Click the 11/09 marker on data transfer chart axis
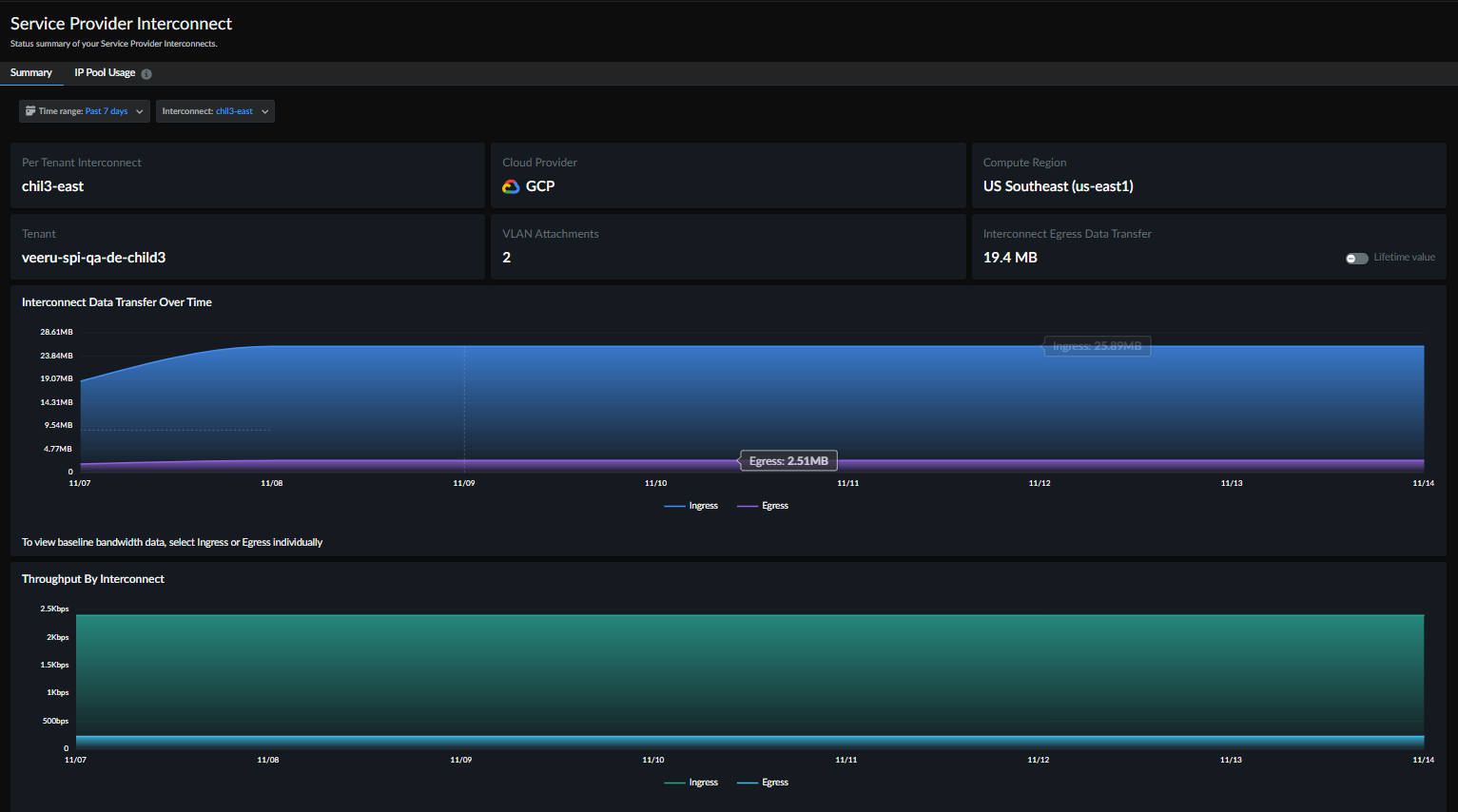Screen dimensions: 1458x812 (464, 483)
